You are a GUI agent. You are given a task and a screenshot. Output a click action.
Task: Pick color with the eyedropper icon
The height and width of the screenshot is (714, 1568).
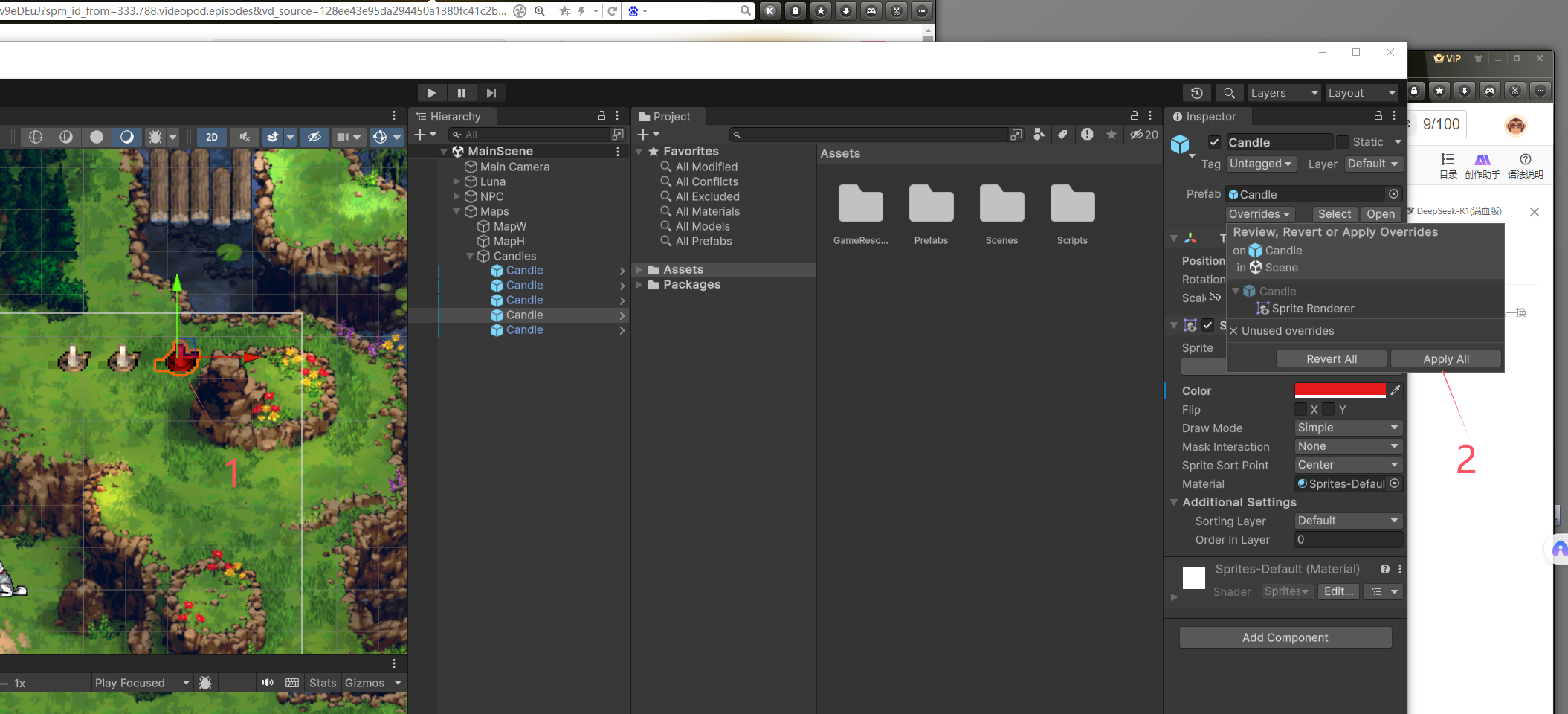click(1395, 390)
